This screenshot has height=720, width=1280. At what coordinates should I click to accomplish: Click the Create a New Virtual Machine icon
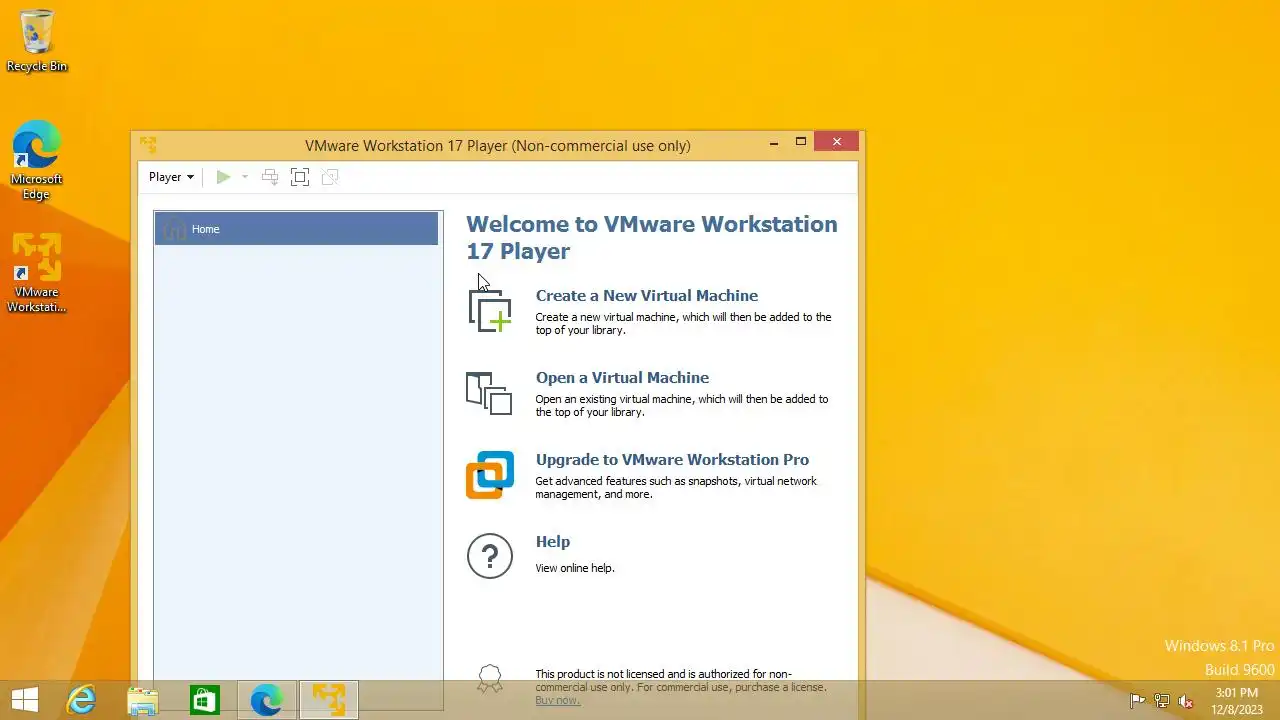pos(490,310)
